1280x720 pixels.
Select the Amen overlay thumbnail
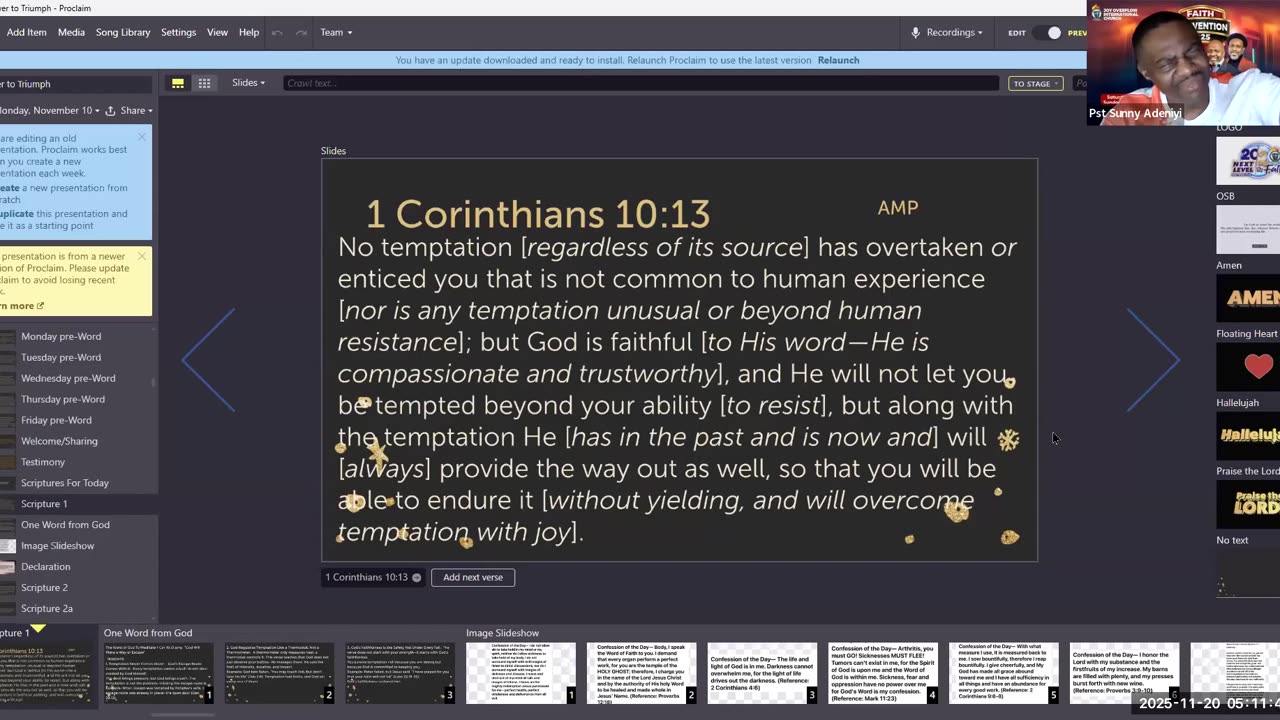(x=1248, y=297)
